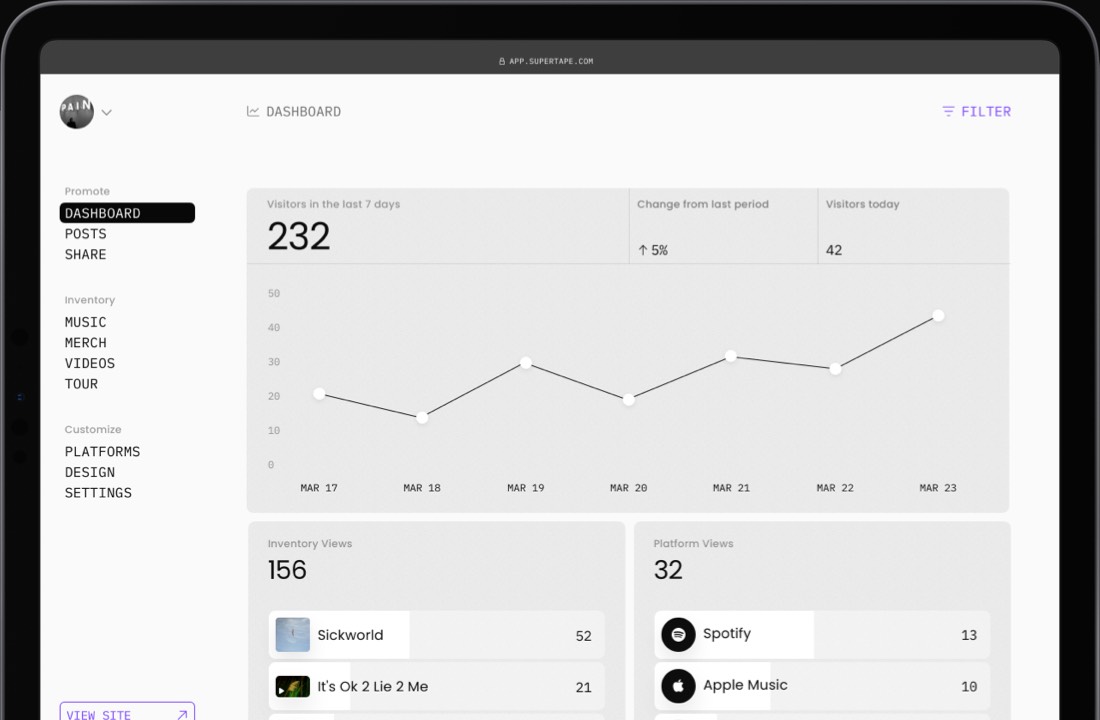Open Music inventory
This screenshot has width=1100, height=720.
click(x=86, y=322)
